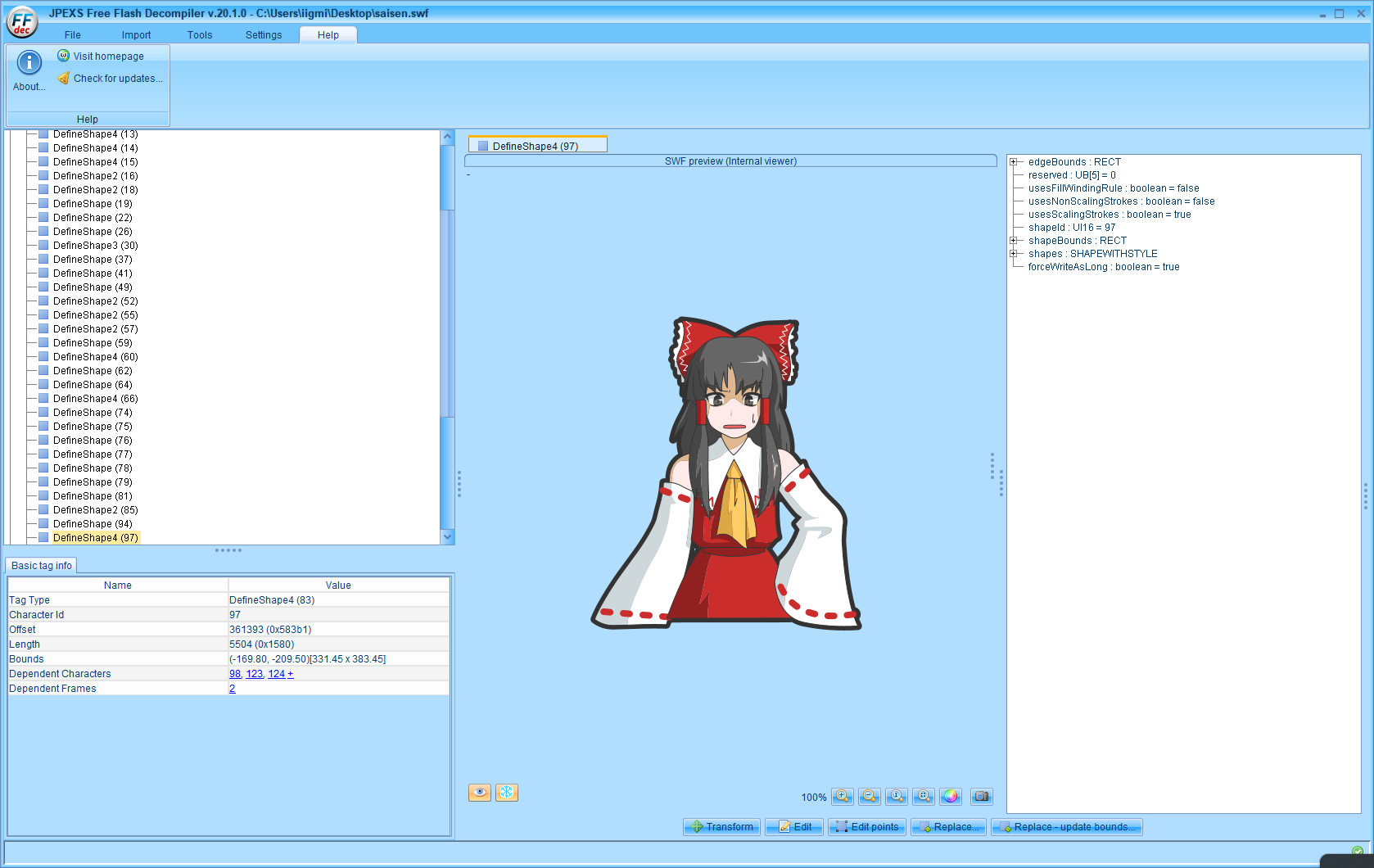Click the camera snapshot icon
1374x868 pixels.
(x=982, y=796)
